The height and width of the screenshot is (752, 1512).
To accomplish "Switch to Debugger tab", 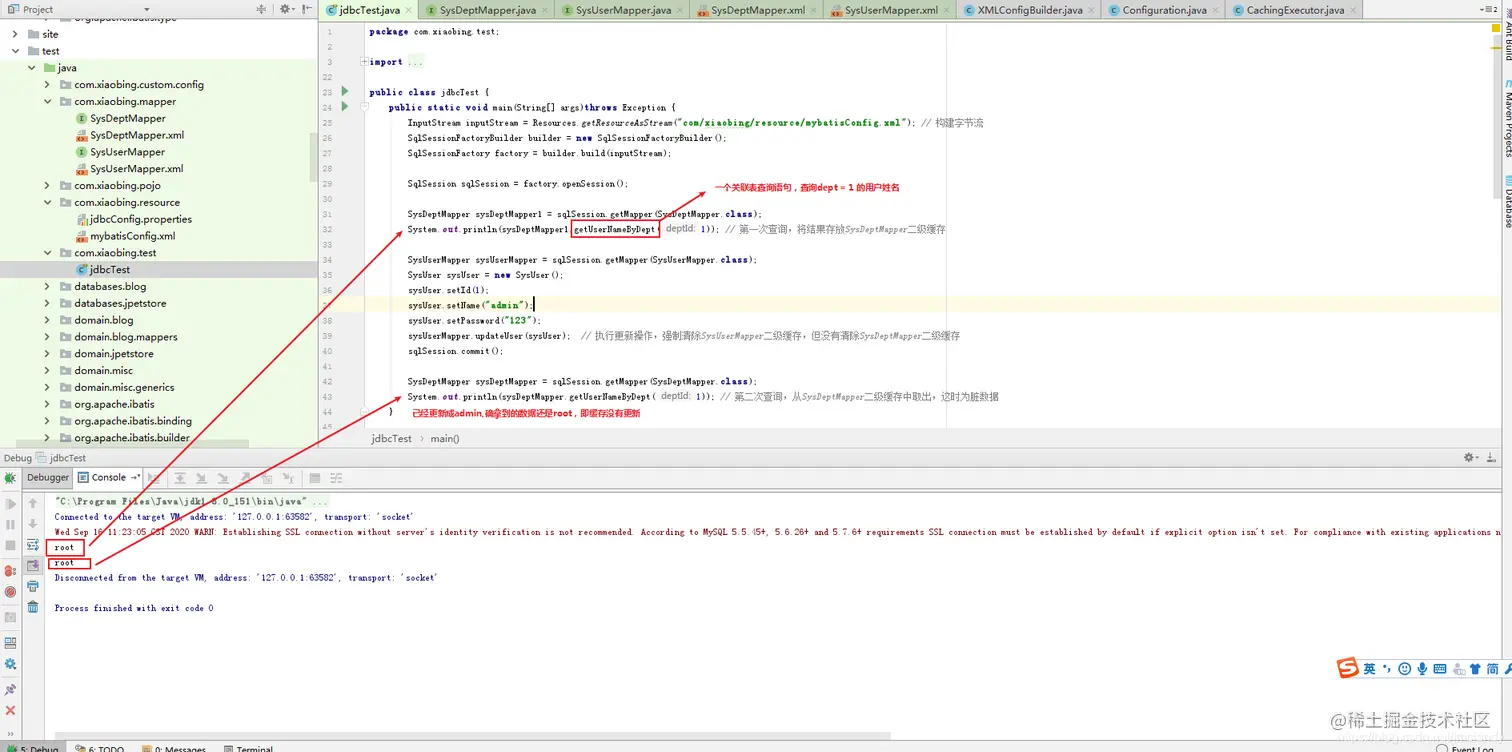I will point(48,478).
